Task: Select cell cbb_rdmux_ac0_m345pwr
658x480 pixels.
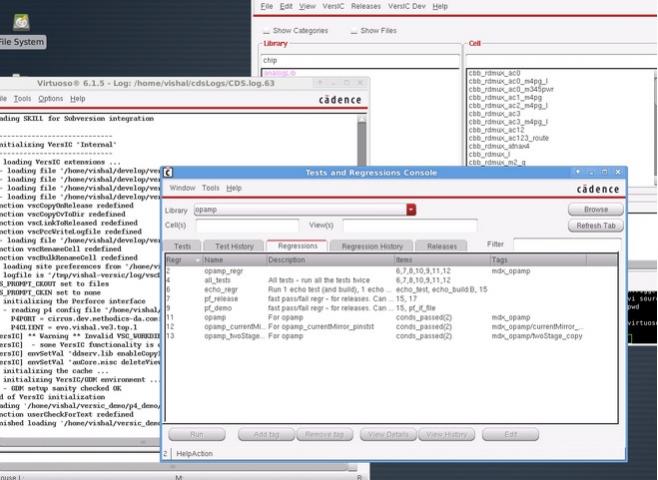Action: (511, 89)
